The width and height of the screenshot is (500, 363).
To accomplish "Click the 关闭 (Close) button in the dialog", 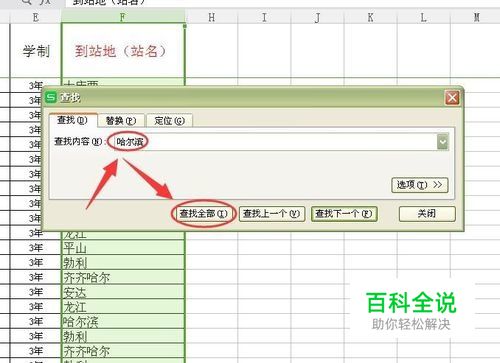I will point(427,214).
